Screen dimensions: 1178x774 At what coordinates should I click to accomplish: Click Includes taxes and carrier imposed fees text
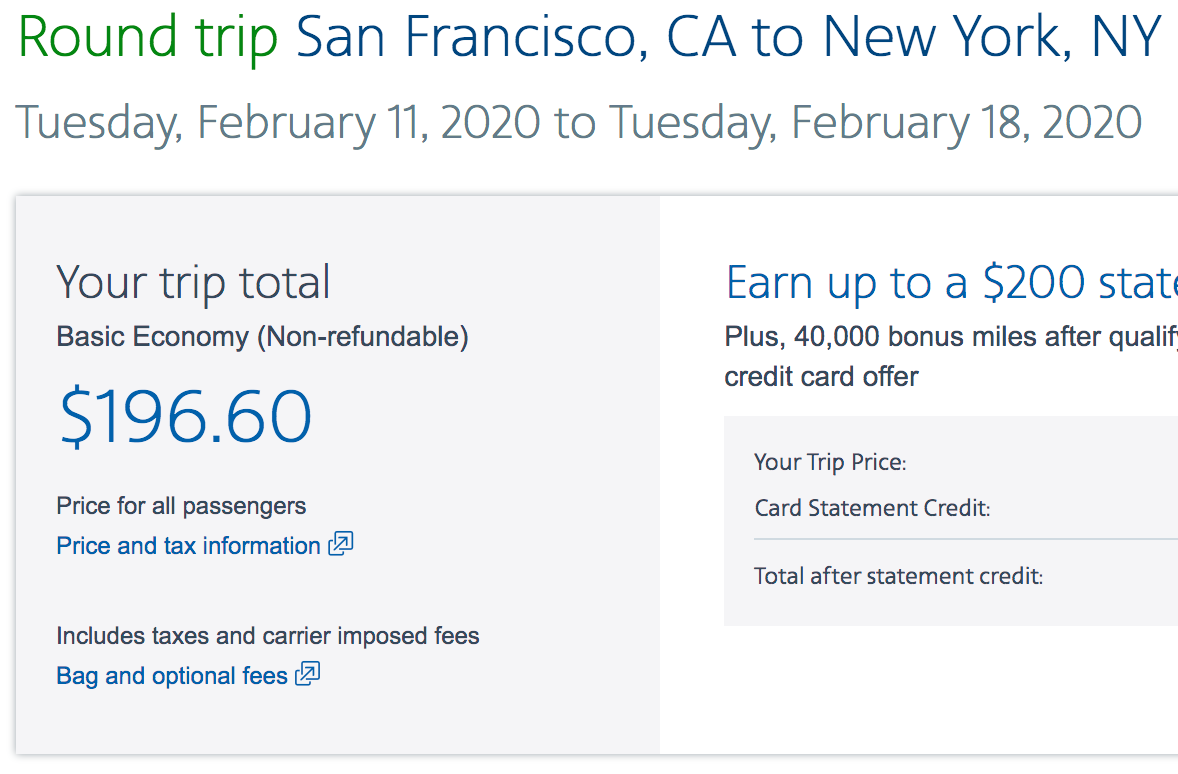[268, 636]
